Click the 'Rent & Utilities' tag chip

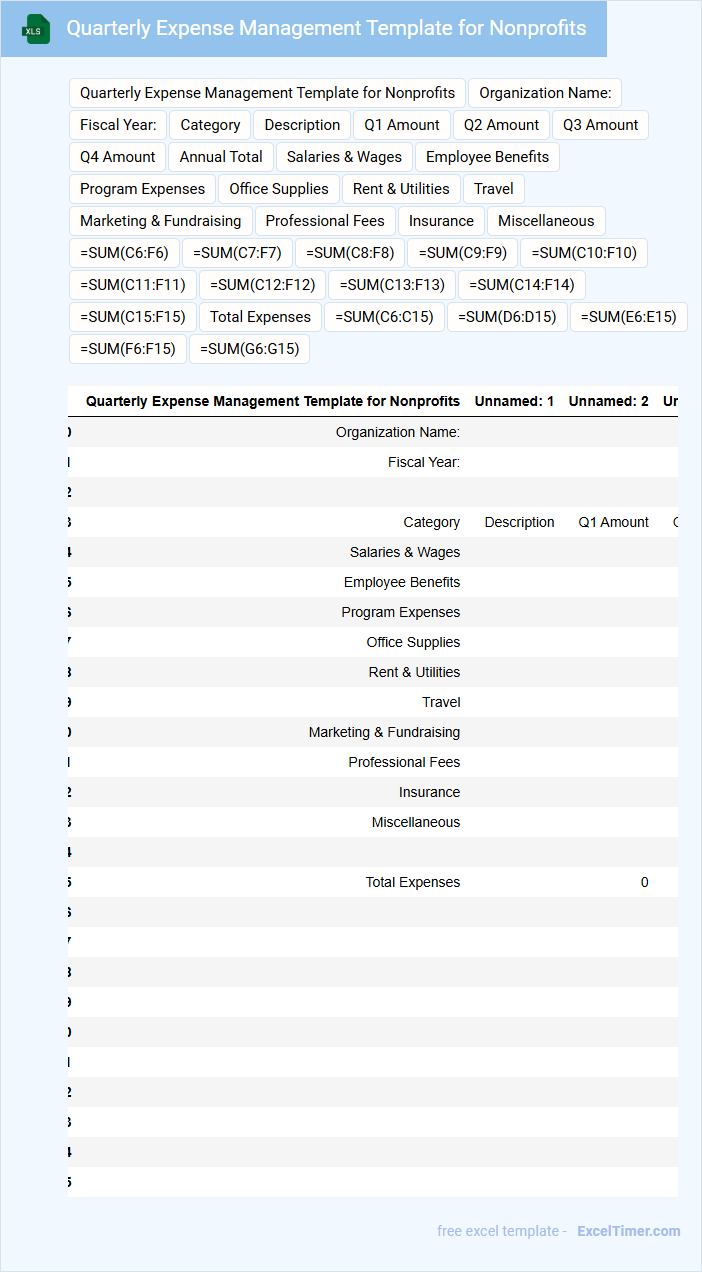coord(401,189)
